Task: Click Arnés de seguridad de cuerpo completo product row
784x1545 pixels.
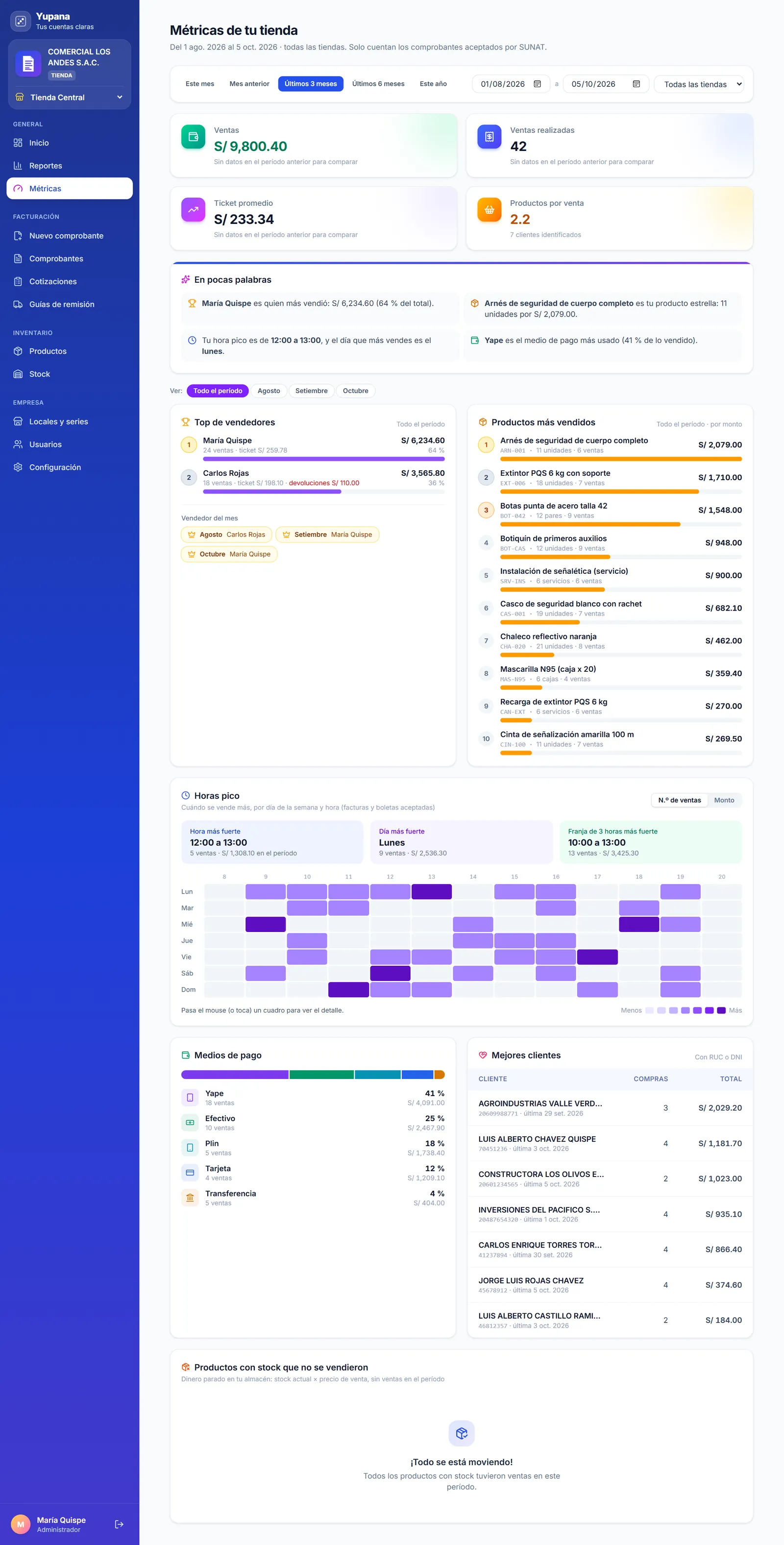Action: point(610,450)
